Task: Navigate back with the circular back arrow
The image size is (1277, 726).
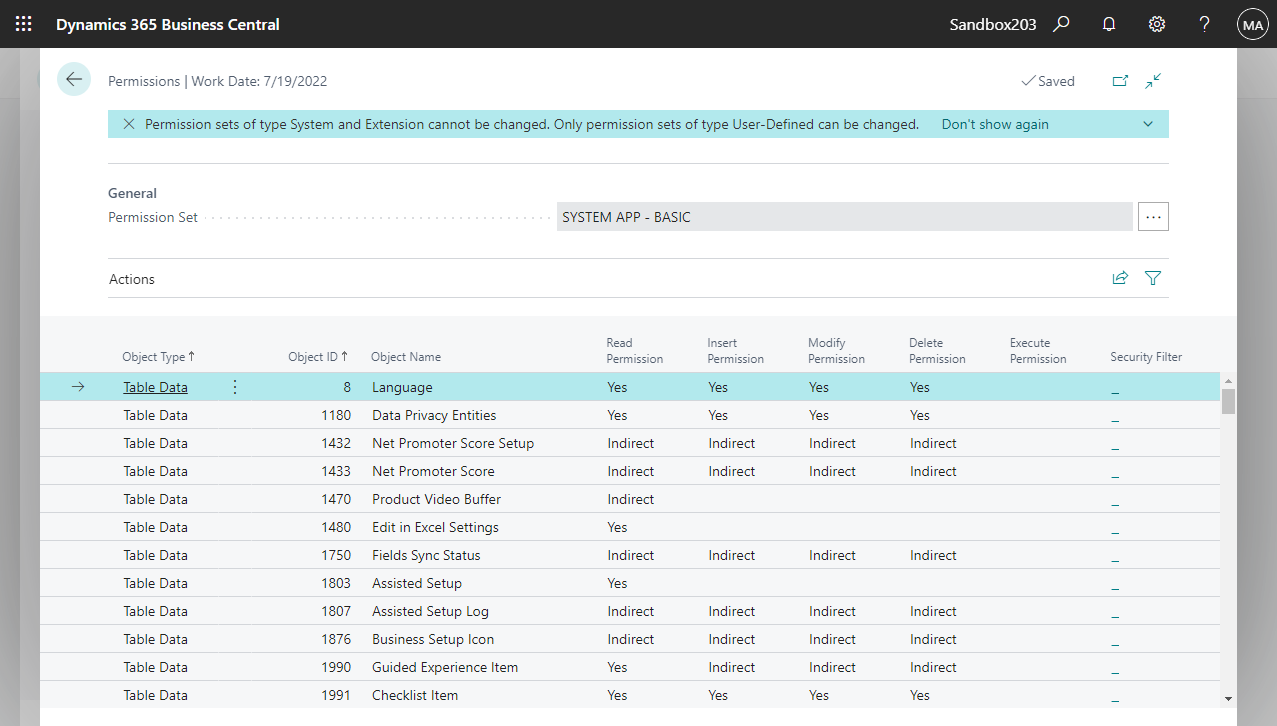Action: pyautogui.click(x=73, y=78)
